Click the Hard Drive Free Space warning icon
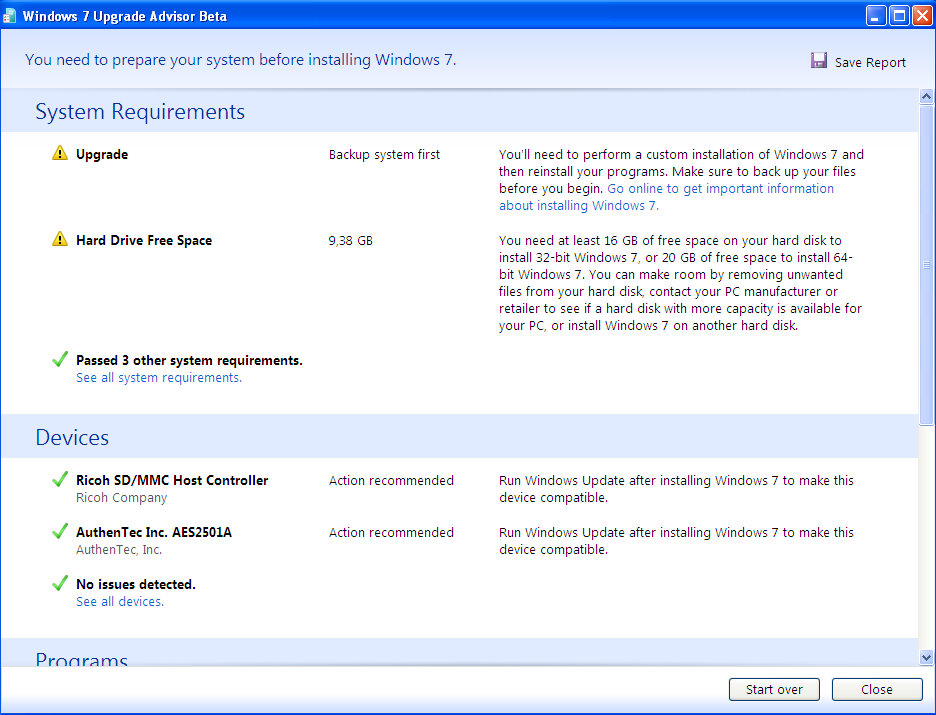This screenshot has height=715, width=936. click(60, 239)
